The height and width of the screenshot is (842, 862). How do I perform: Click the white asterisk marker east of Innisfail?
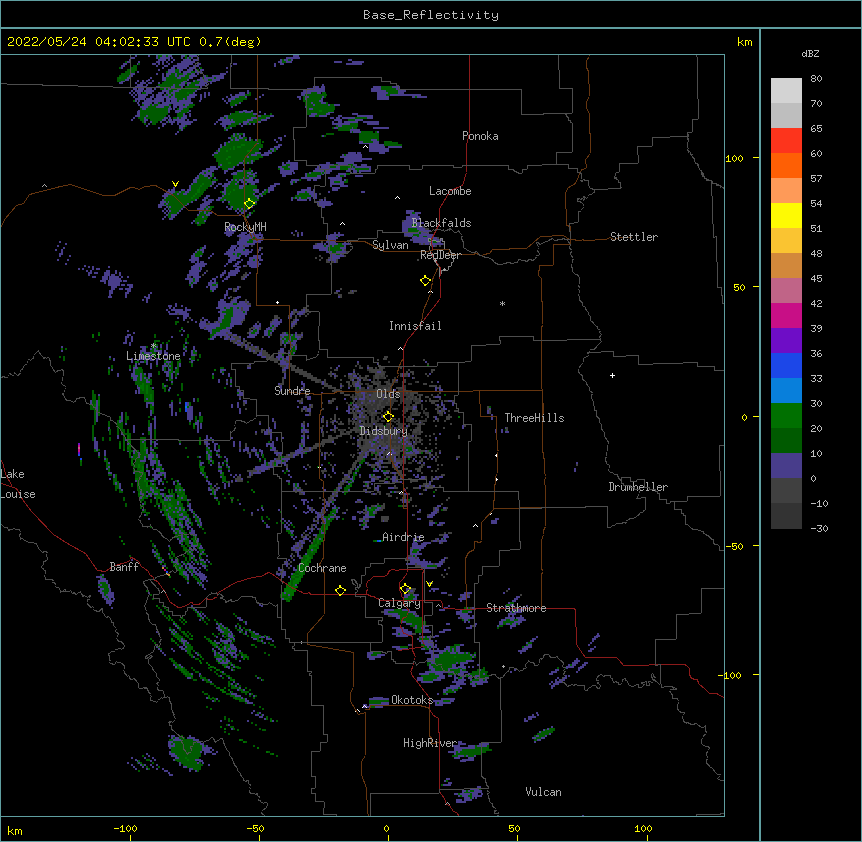(x=502, y=303)
